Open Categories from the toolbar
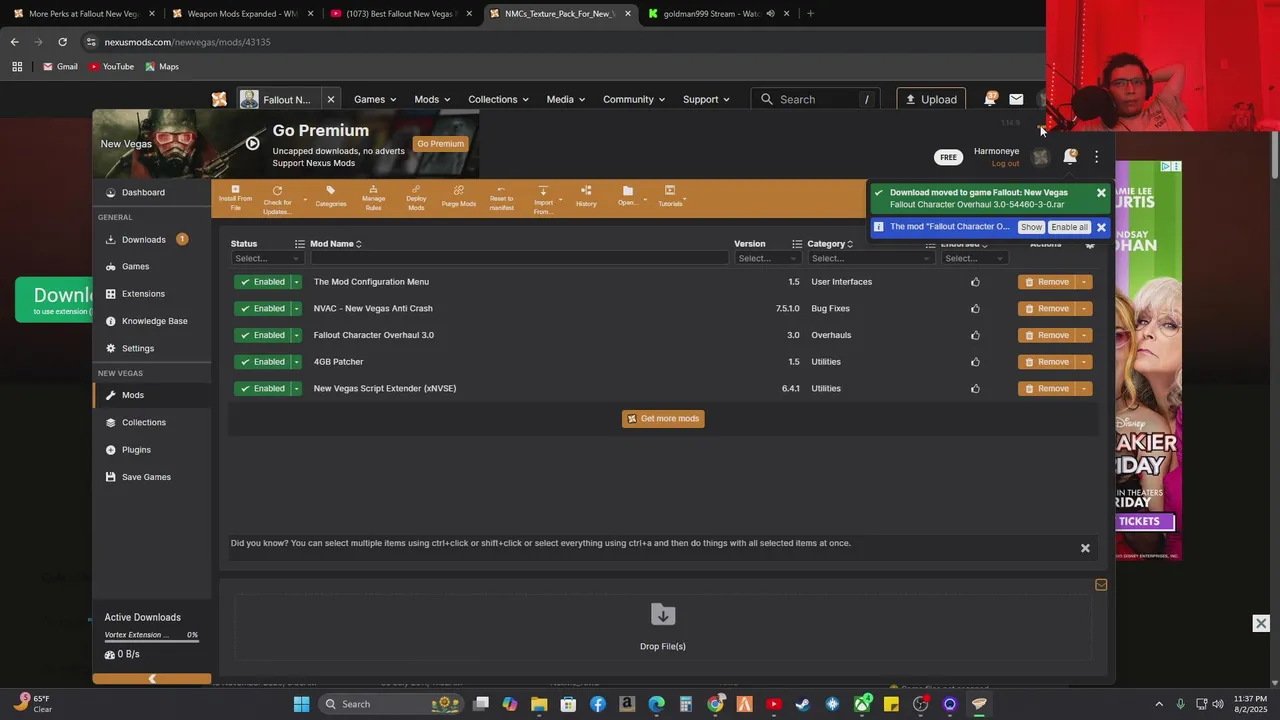Viewport: 1280px width, 720px height. pyautogui.click(x=331, y=197)
